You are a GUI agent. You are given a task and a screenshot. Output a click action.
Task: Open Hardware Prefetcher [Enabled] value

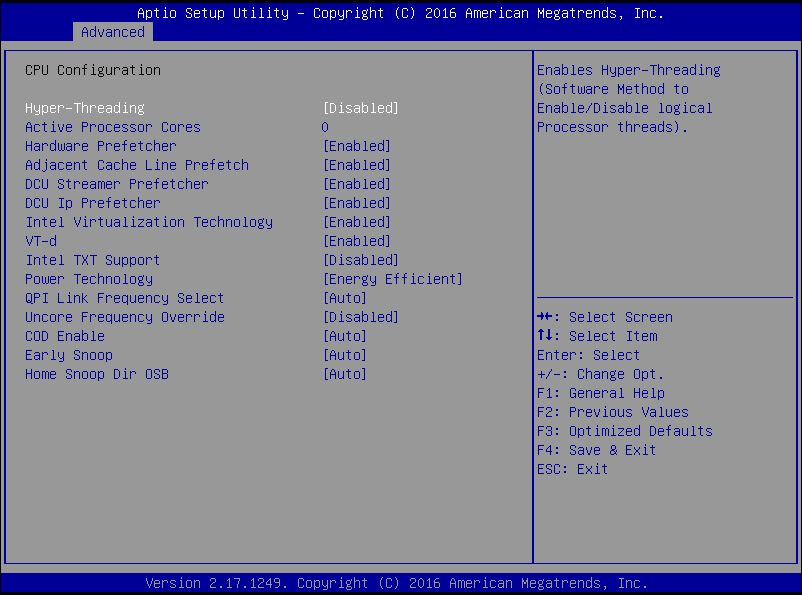click(x=357, y=146)
